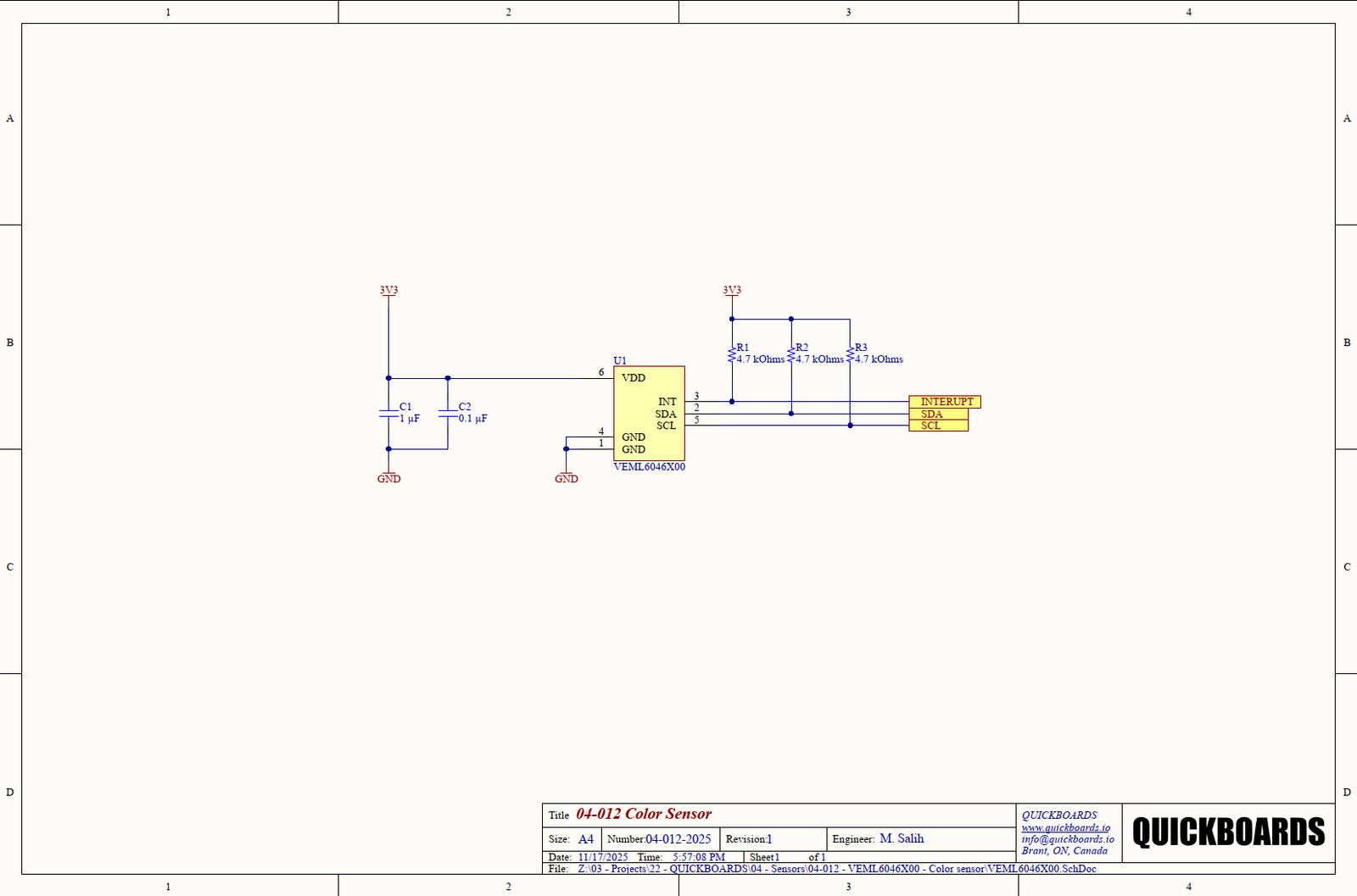
Task: Select the C2 0.1 µF capacitor symbol
Action: click(448, 413)
